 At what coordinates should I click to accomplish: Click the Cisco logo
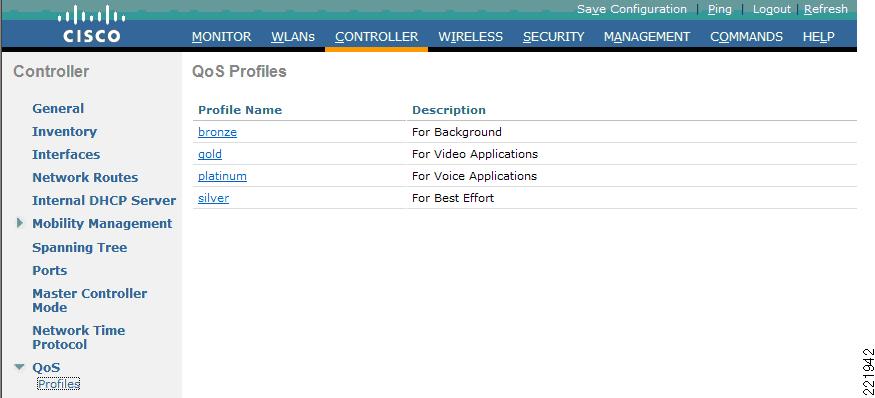tap(91, 24)
